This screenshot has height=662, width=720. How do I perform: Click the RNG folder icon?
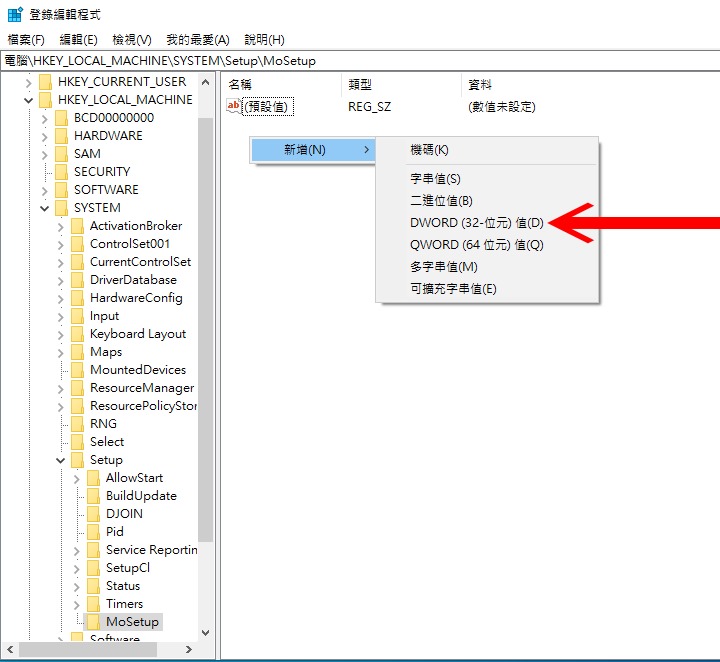click(x=78, y=424)
